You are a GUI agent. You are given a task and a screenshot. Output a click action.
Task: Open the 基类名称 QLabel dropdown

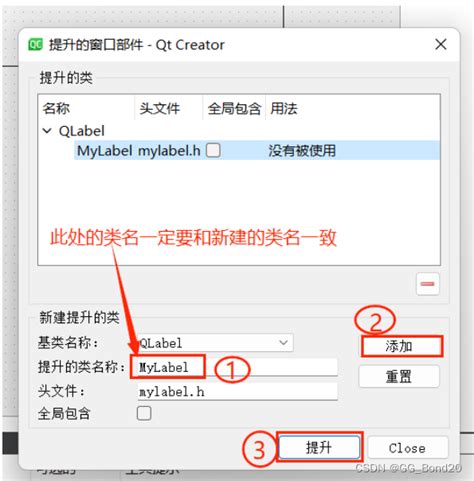[215, 343]
